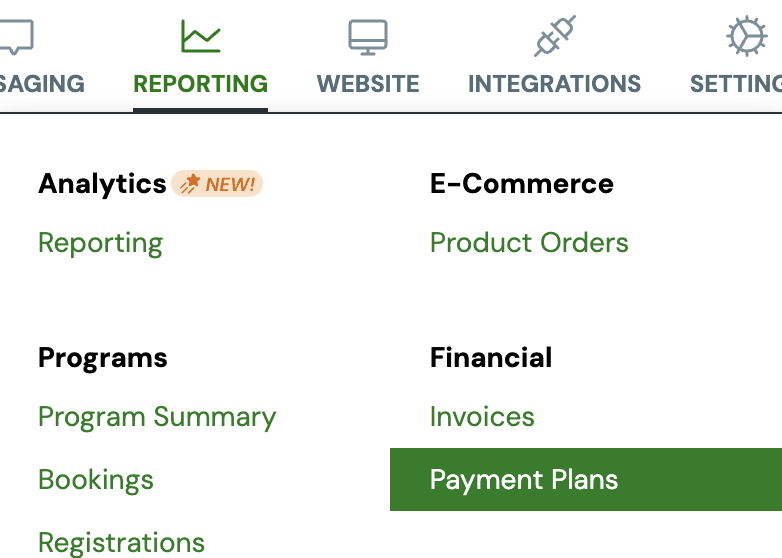Open the SETTINGS tab label

(x=736, y=83)
